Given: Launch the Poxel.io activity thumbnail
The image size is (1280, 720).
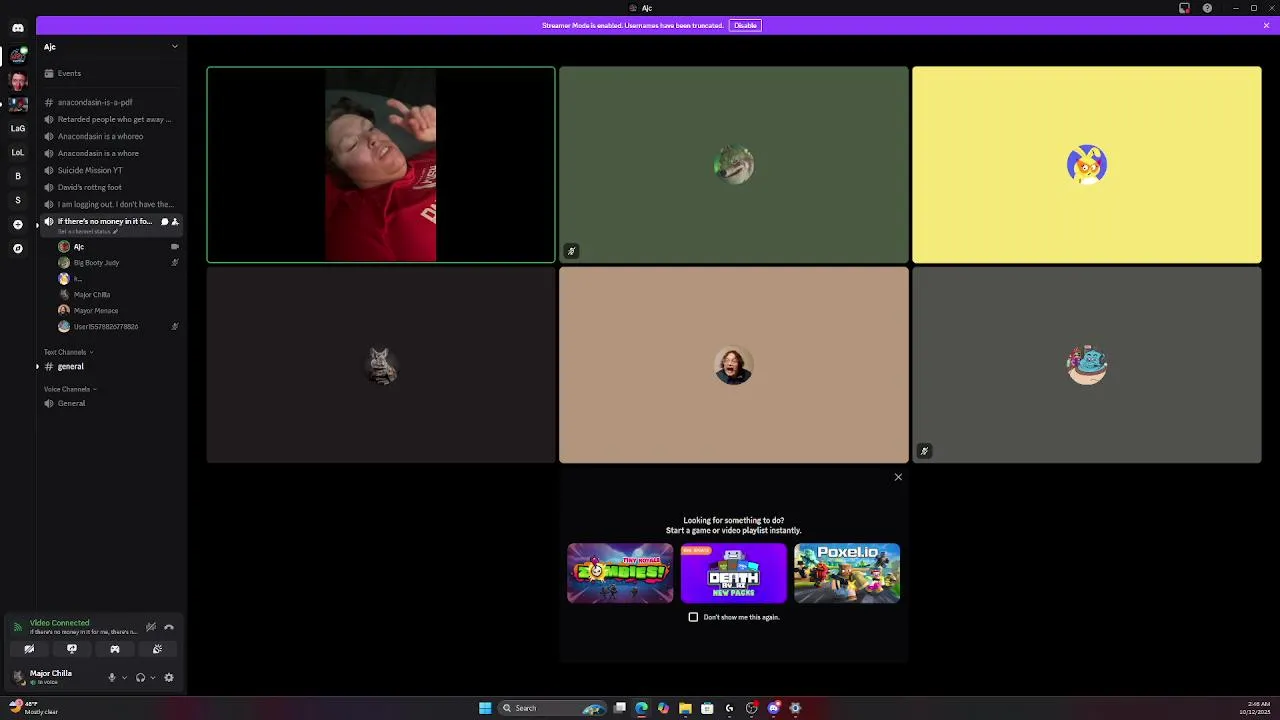Looking at the screenshot, I should point(847,573).
